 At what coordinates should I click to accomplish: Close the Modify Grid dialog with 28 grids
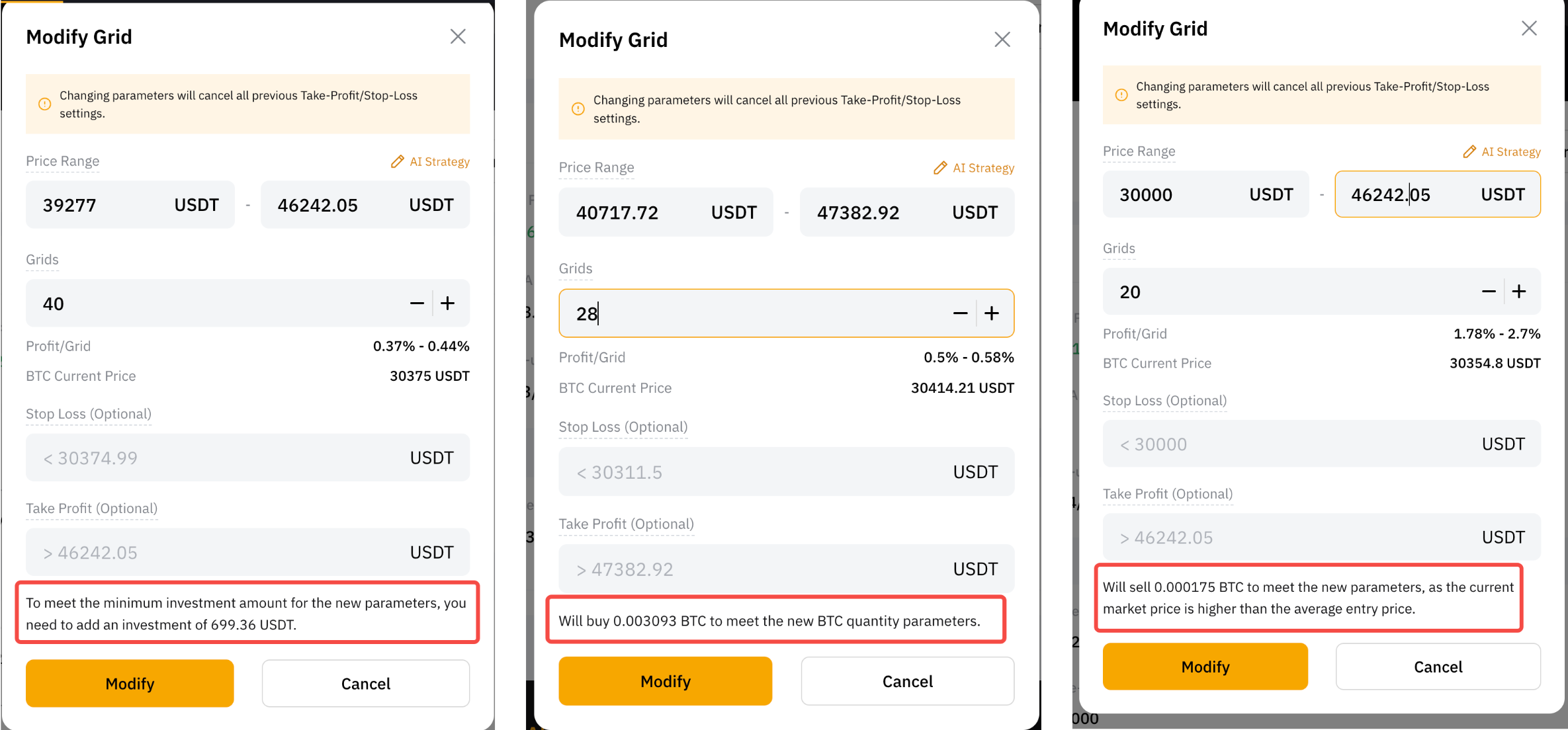click(x=1002, y=40)
